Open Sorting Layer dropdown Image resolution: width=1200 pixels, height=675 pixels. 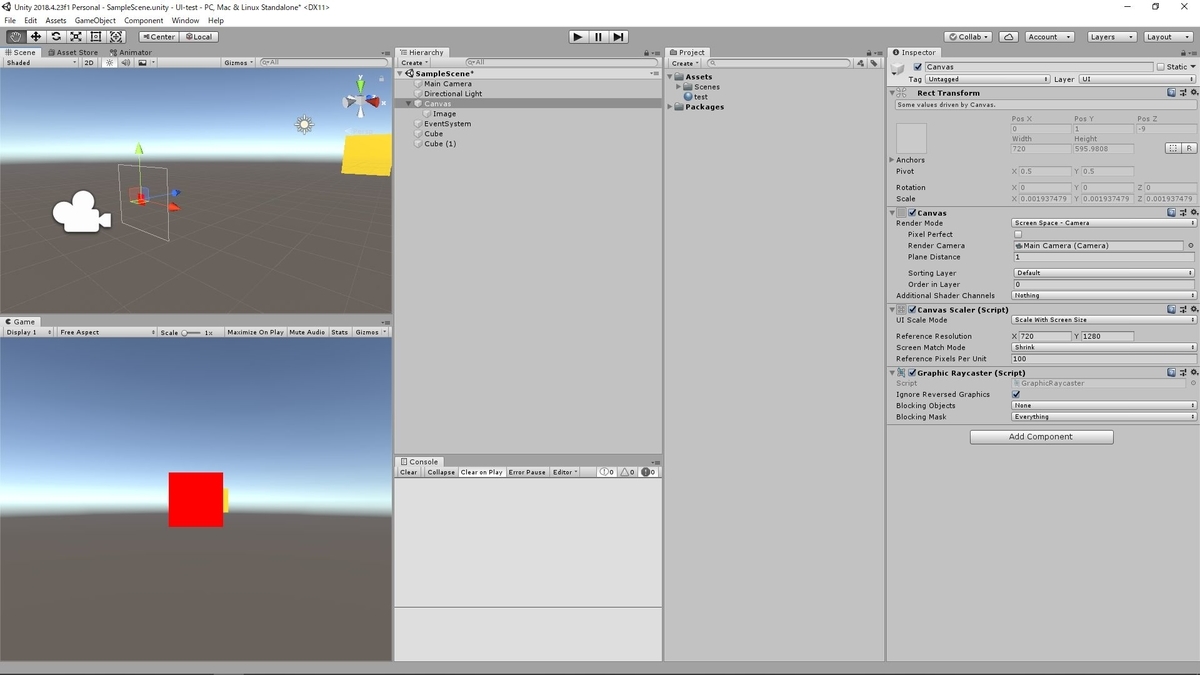tap(1104, 272)
